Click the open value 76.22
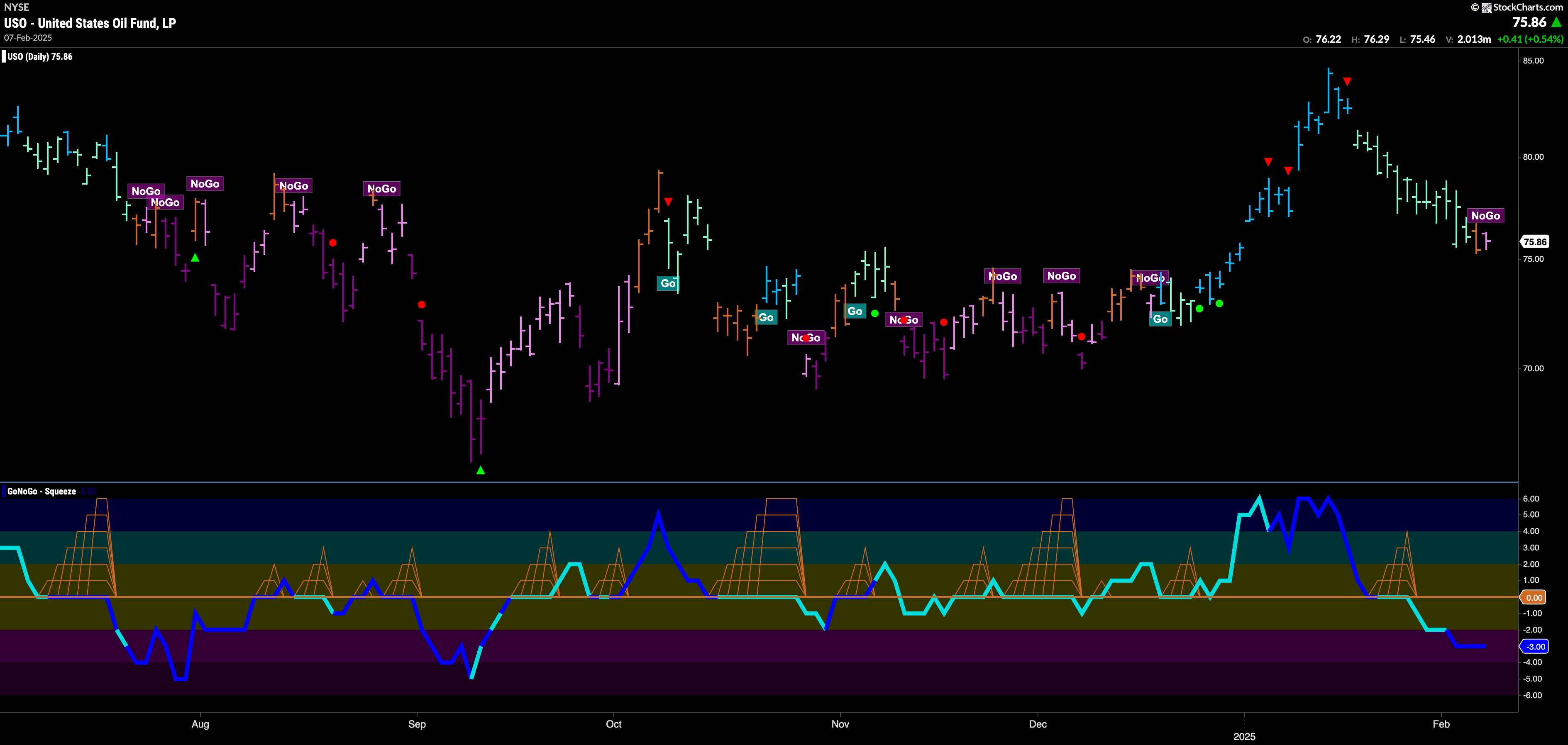 pyautogui.click(x=1328, y=39)
